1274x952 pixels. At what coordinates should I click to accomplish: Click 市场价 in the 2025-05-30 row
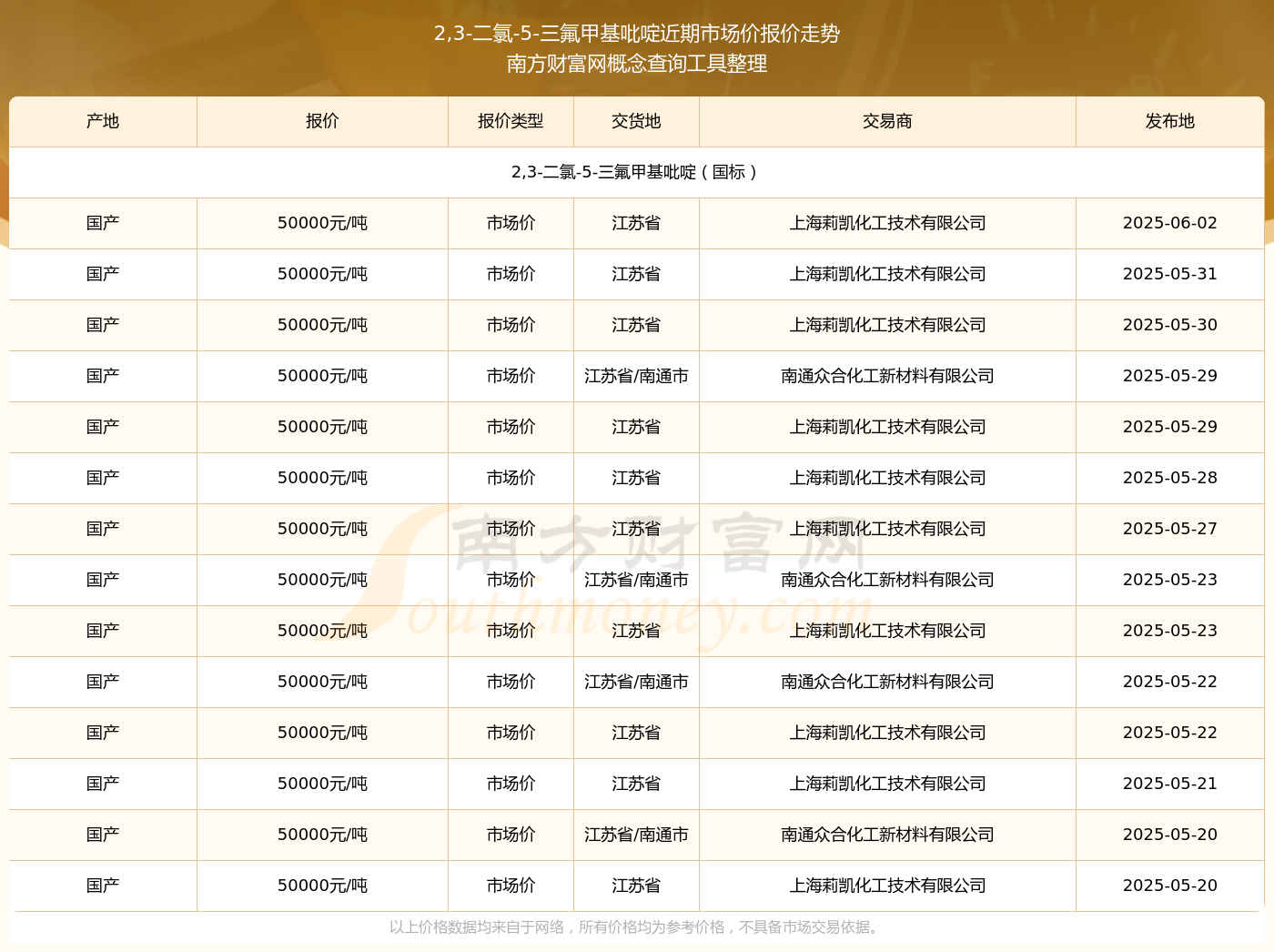(x=511, y=325)
